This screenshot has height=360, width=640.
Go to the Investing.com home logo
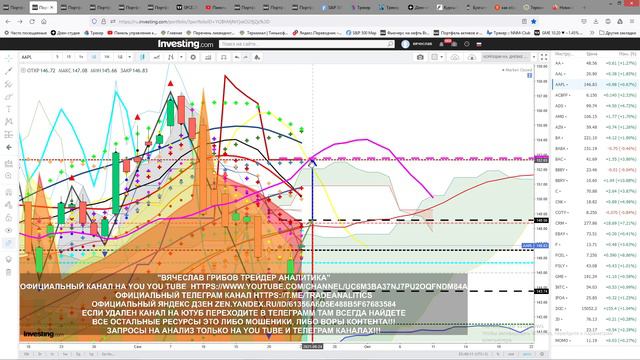click(185, 44)
